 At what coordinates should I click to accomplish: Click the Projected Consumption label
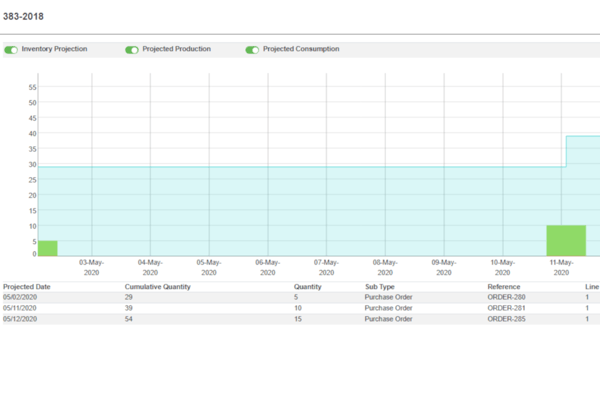point(301,49)
